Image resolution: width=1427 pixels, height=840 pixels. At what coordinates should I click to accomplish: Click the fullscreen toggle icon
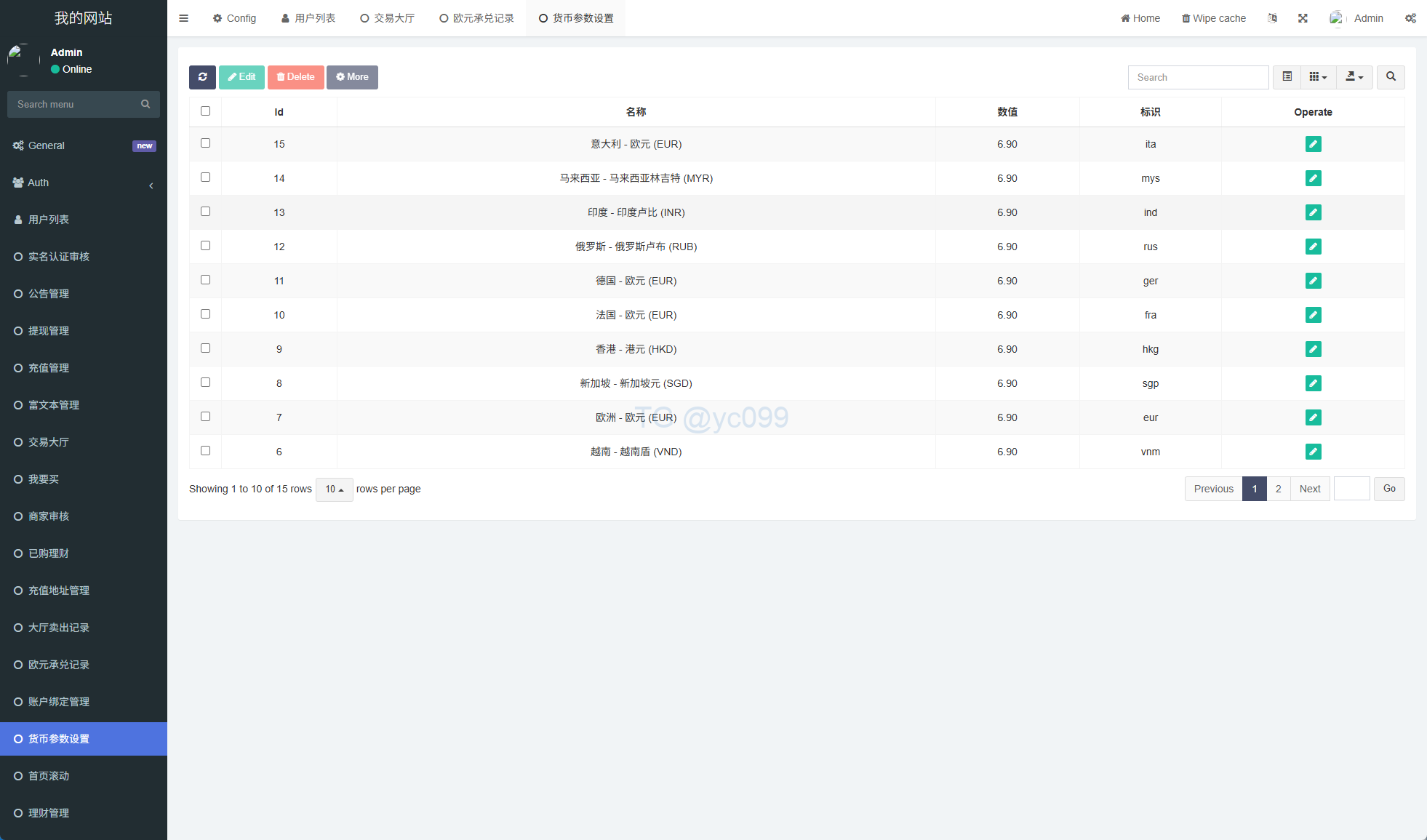click(x=1303, y=18)
